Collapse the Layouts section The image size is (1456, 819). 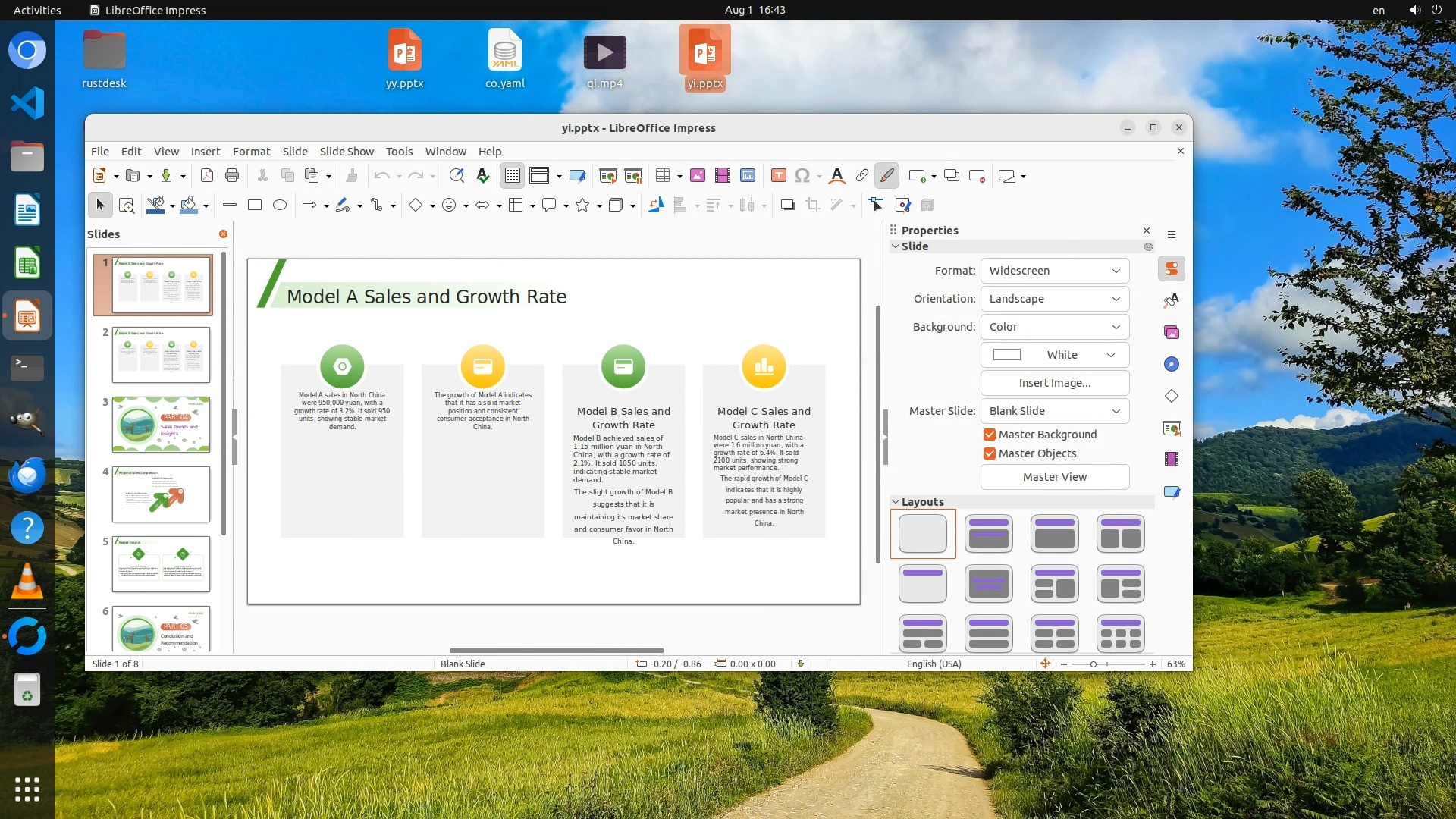(x=896, y=502)
